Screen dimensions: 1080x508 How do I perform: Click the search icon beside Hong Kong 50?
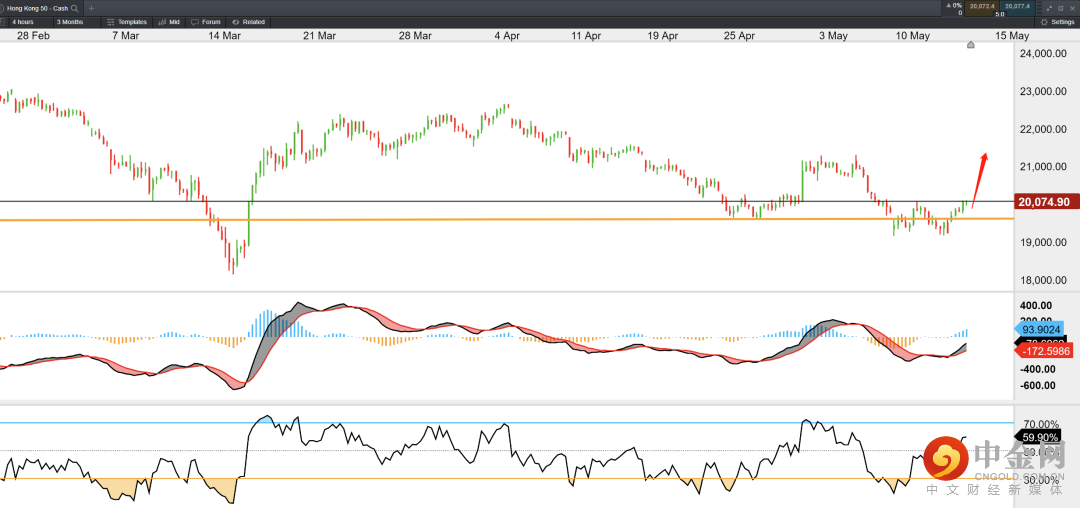[74, 8]
